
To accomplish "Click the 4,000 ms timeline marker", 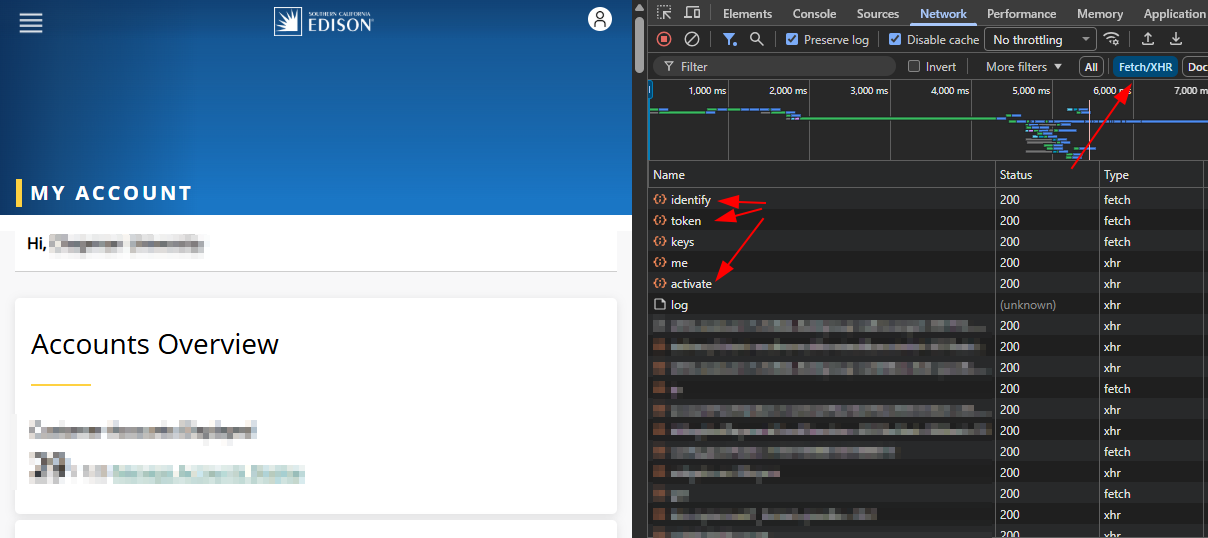I will click(x=949, y=91).
